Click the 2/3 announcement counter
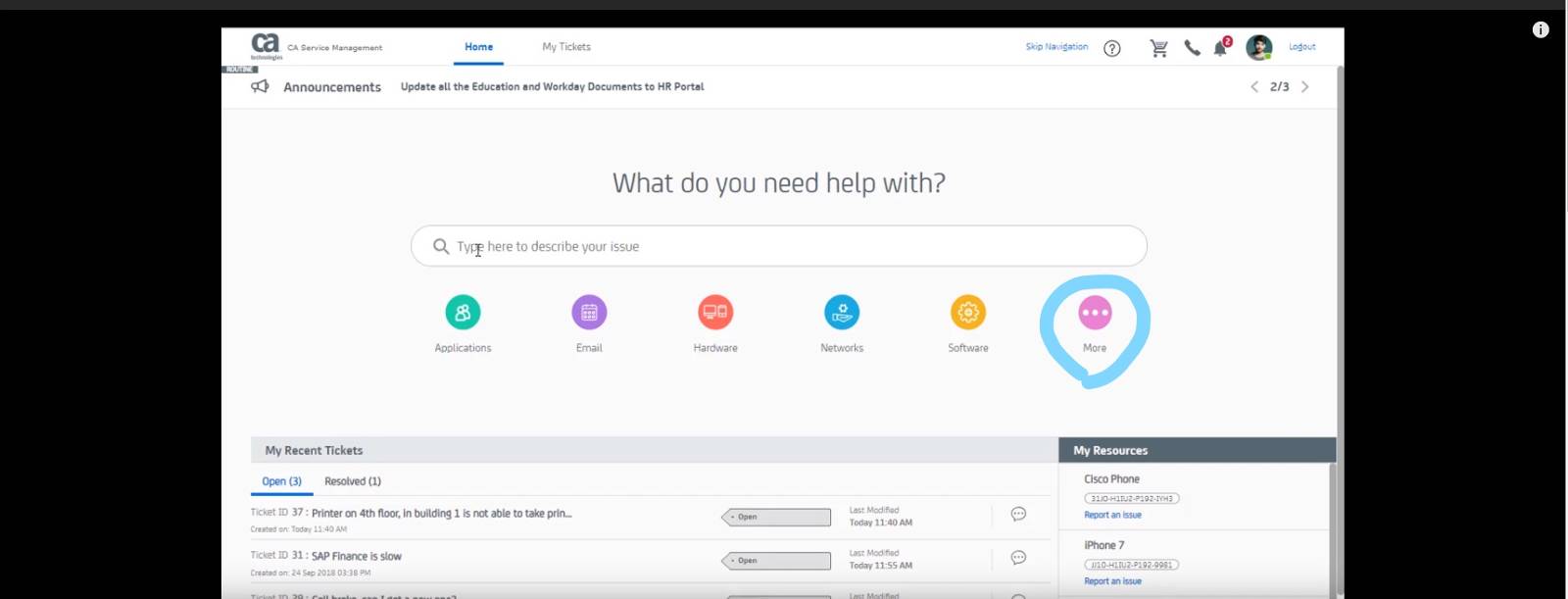The width and height of the screenshot is (1568, 599). (x=1279, y=86)
